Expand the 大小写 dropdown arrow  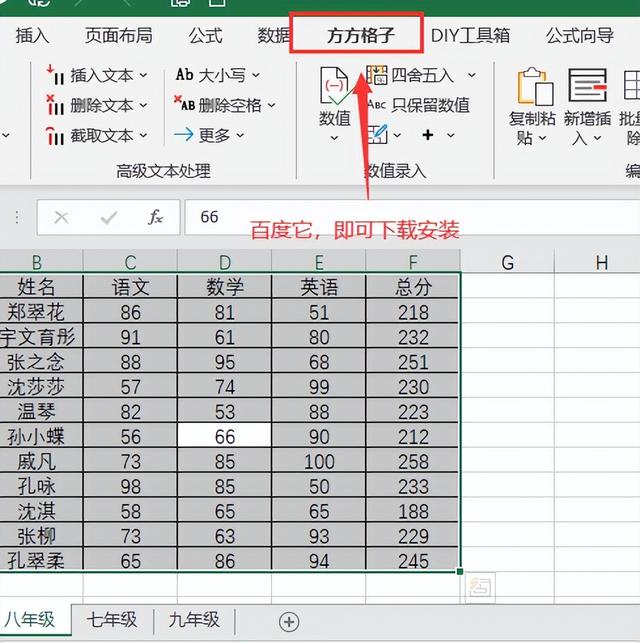(256, 75)
